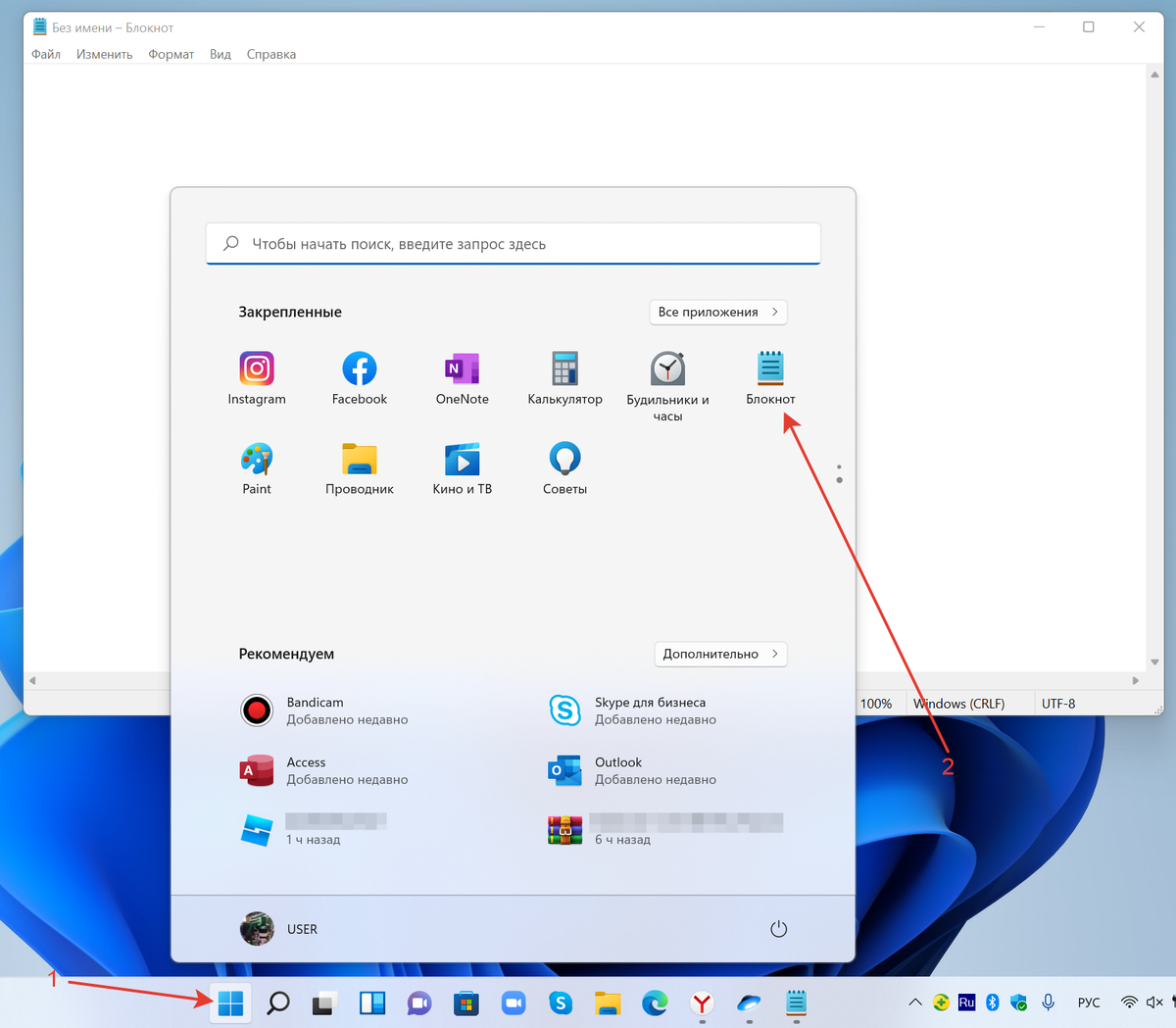This screenshot has width=1176, height=1028.
Task: Open the Widgets taskbar icon
Action: coord(372,1003)
